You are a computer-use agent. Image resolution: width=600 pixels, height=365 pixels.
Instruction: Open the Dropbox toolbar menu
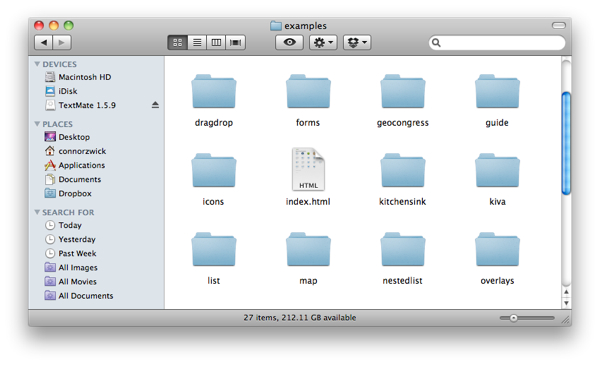[x=357, y=42]
